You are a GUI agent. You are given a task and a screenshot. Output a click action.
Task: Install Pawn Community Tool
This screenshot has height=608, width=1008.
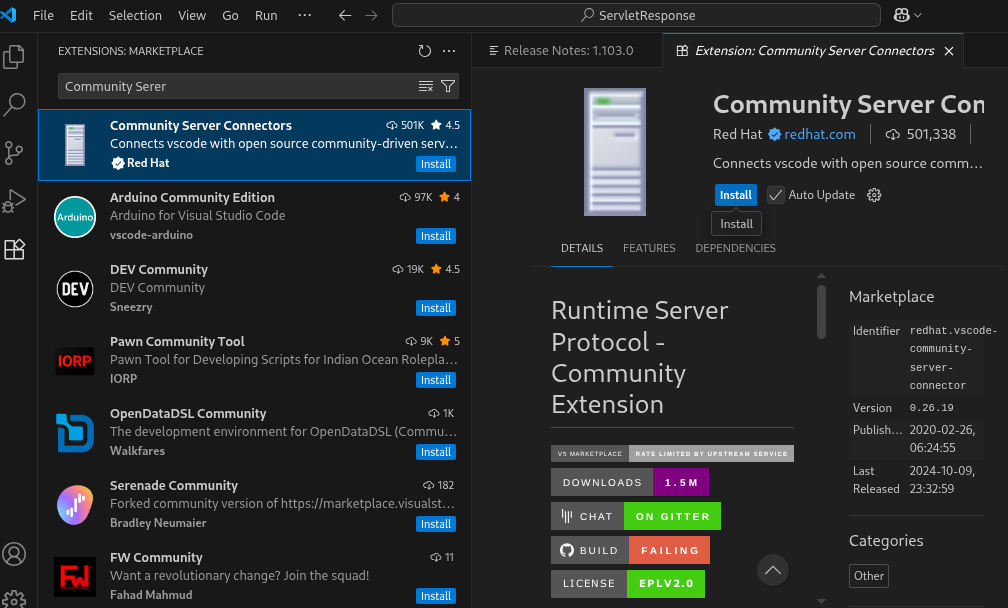[436, 380]
